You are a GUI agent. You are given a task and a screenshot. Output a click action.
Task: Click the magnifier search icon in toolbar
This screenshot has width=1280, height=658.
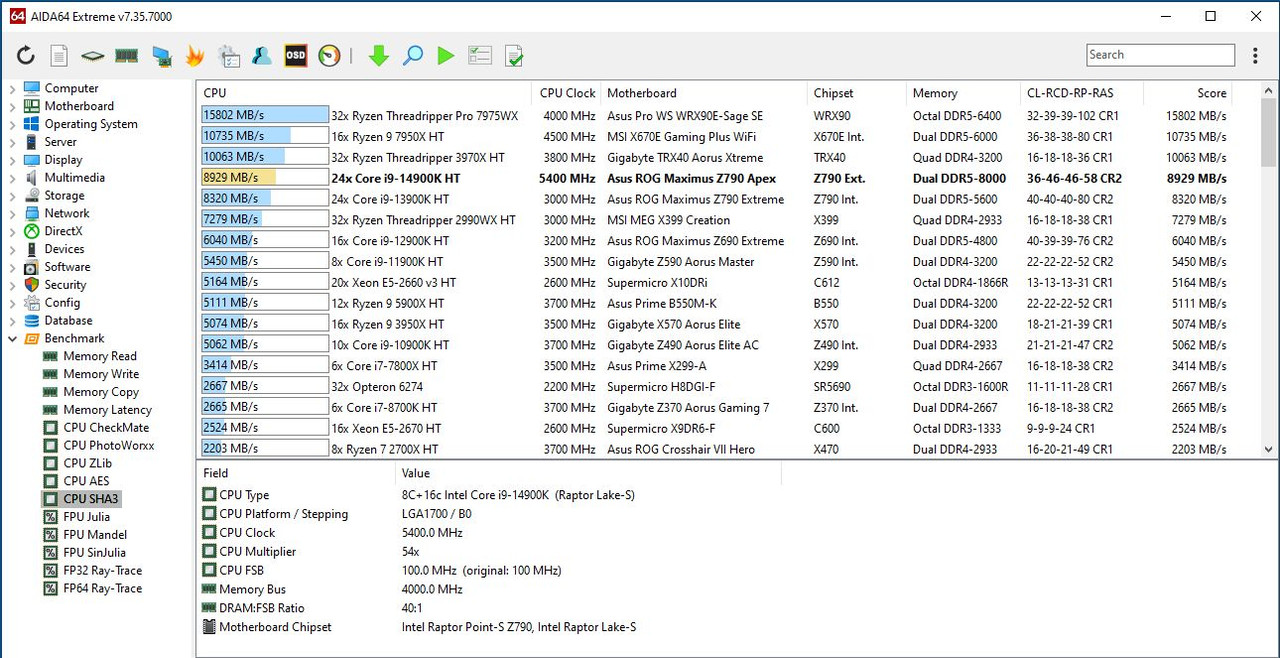(412, 56)
